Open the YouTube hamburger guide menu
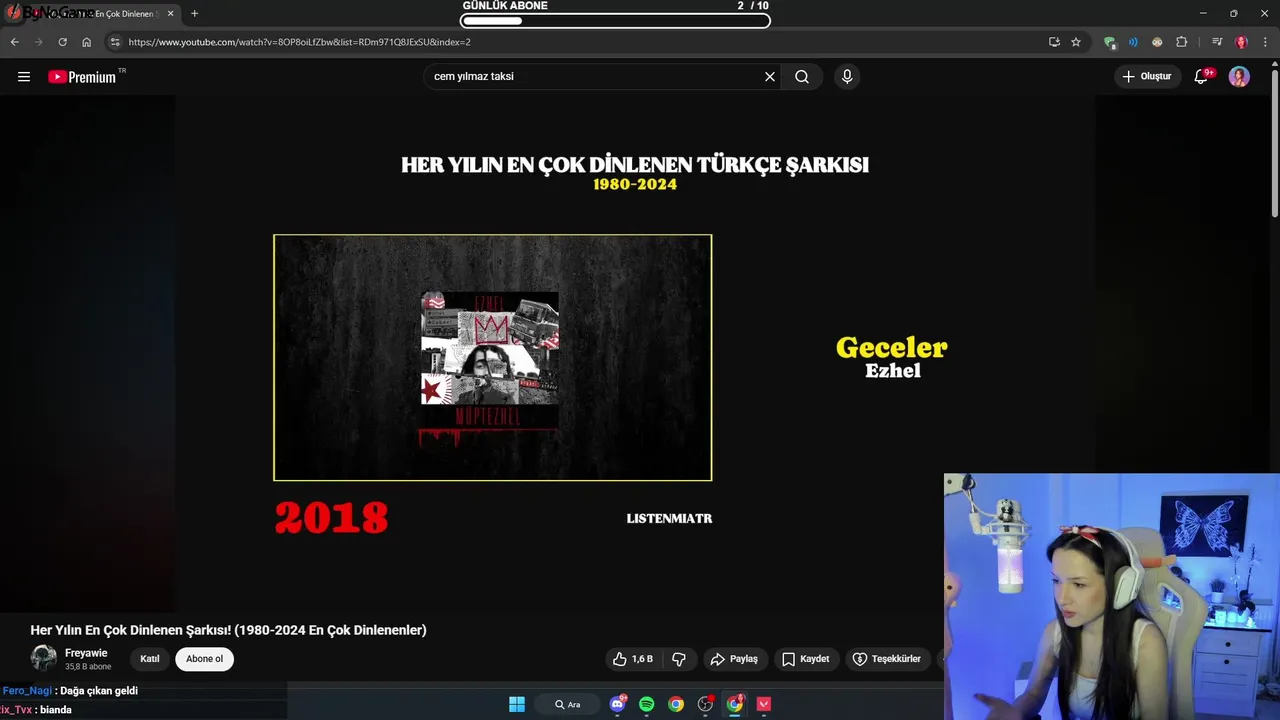The width and height of the screenshot is (1280, 720). (x=24, y=77)
